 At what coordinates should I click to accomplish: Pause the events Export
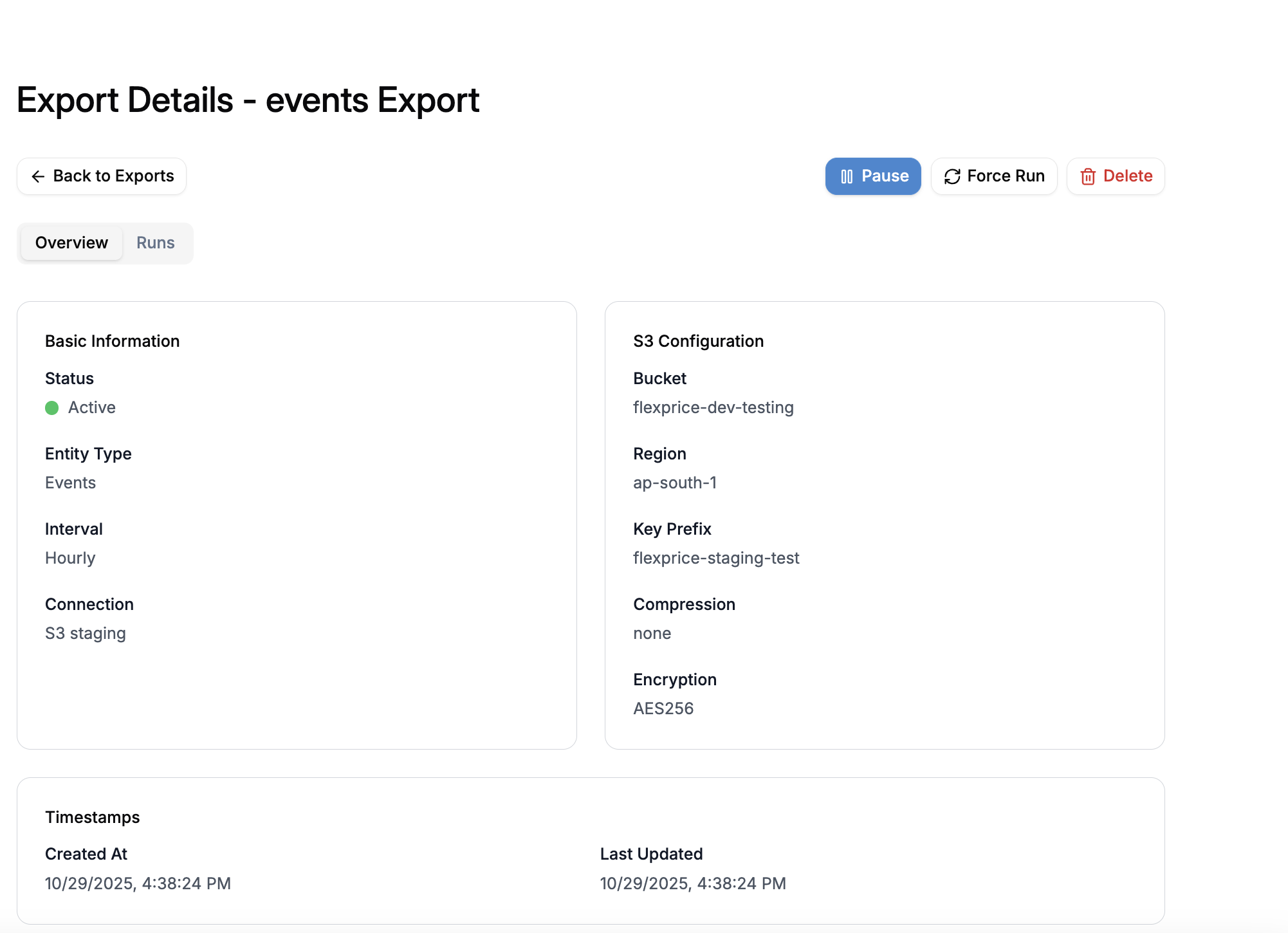point(873,176)
